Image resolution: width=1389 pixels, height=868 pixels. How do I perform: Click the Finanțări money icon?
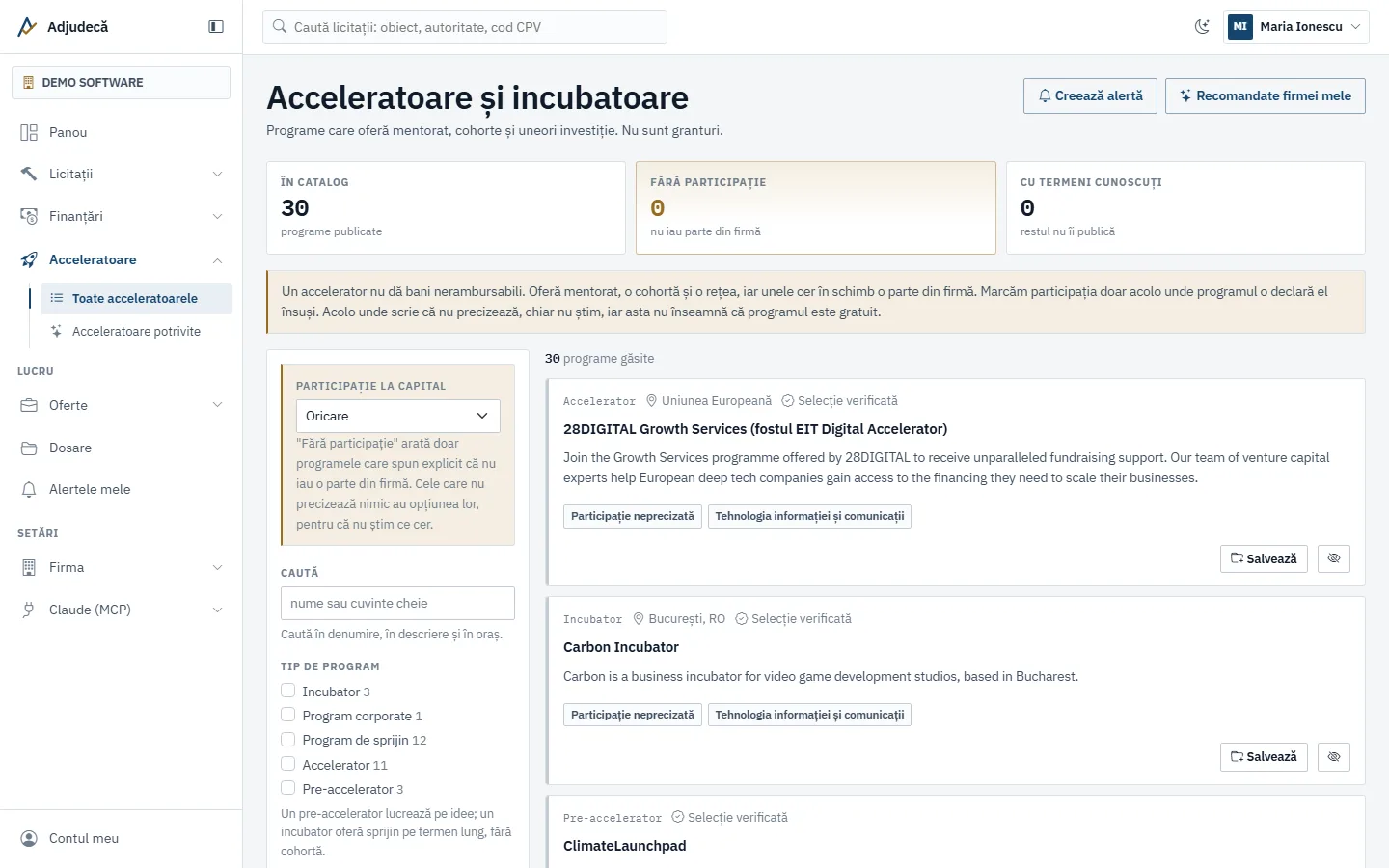29,216
